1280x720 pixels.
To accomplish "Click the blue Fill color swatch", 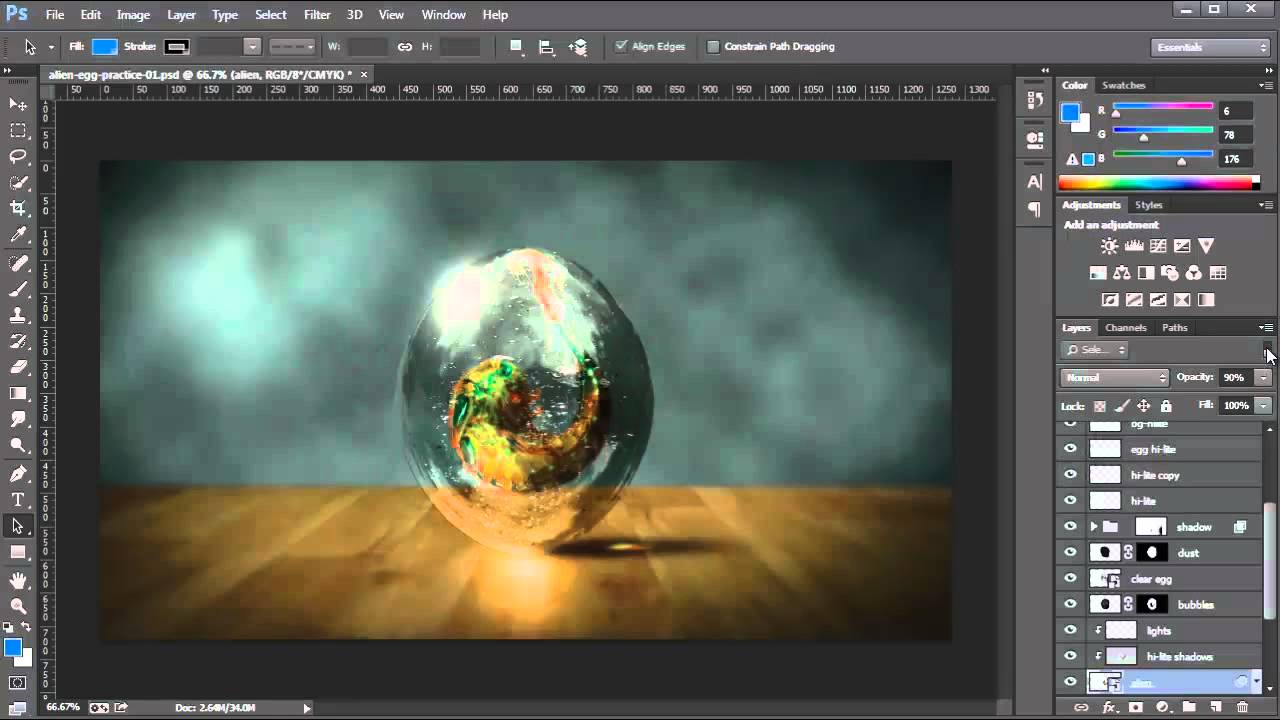I will [106, 46].
